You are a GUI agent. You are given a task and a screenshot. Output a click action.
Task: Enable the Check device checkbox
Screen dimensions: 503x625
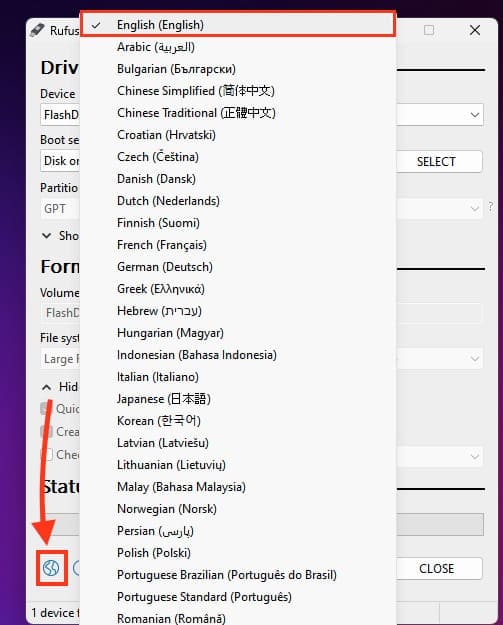coord(47,454)
